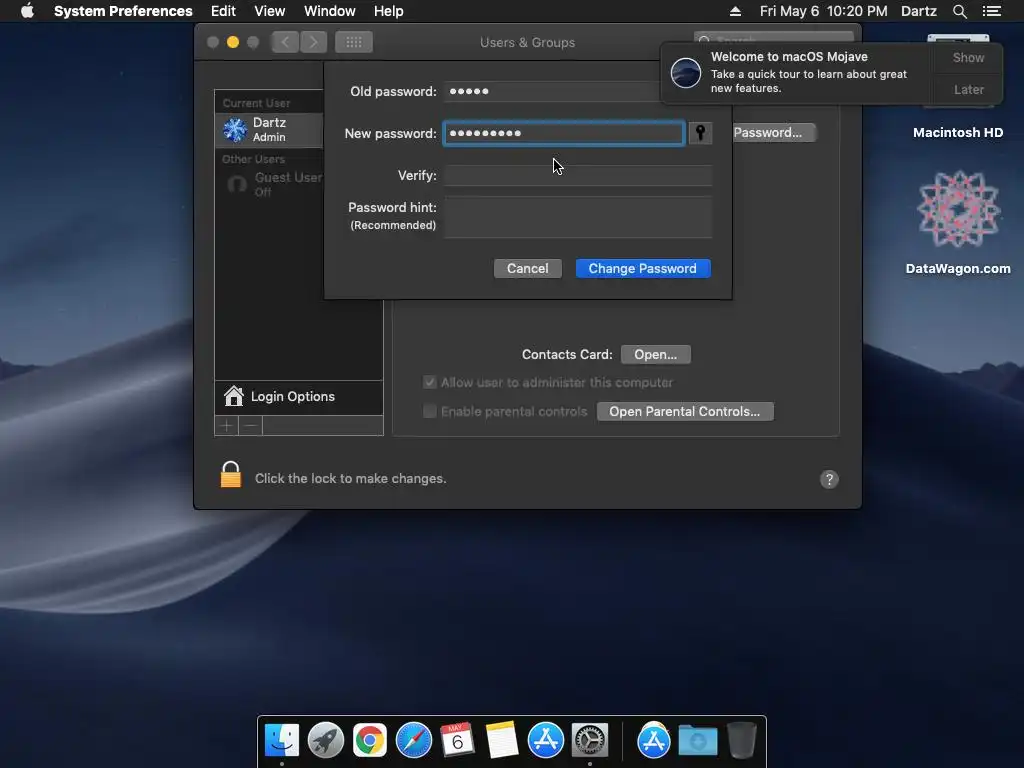The width and height of the screenshot is (1024, 768).
Task: Focus the Password hint field
Action: [578, 217]
